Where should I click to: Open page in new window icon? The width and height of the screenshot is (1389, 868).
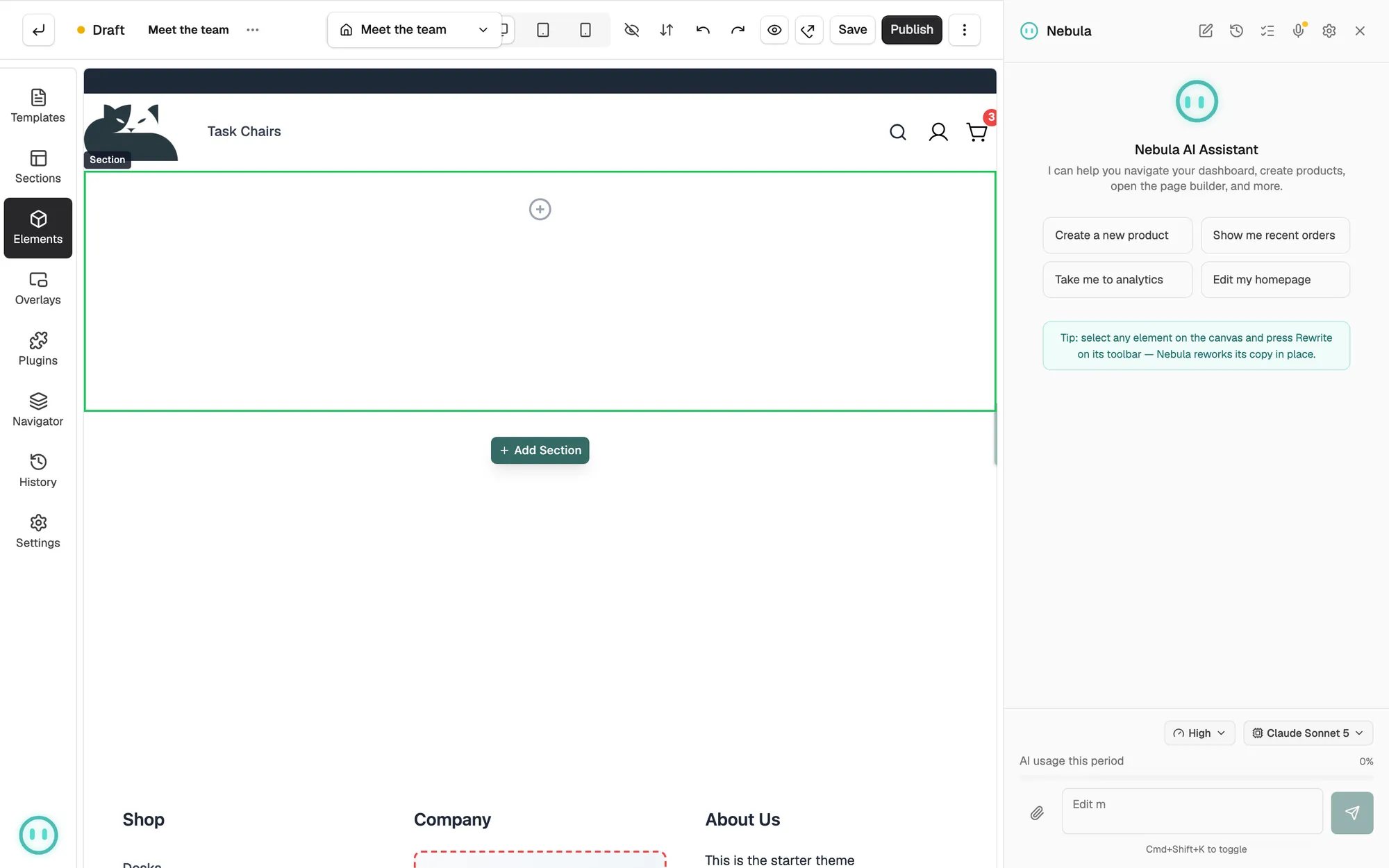[808, 30]
